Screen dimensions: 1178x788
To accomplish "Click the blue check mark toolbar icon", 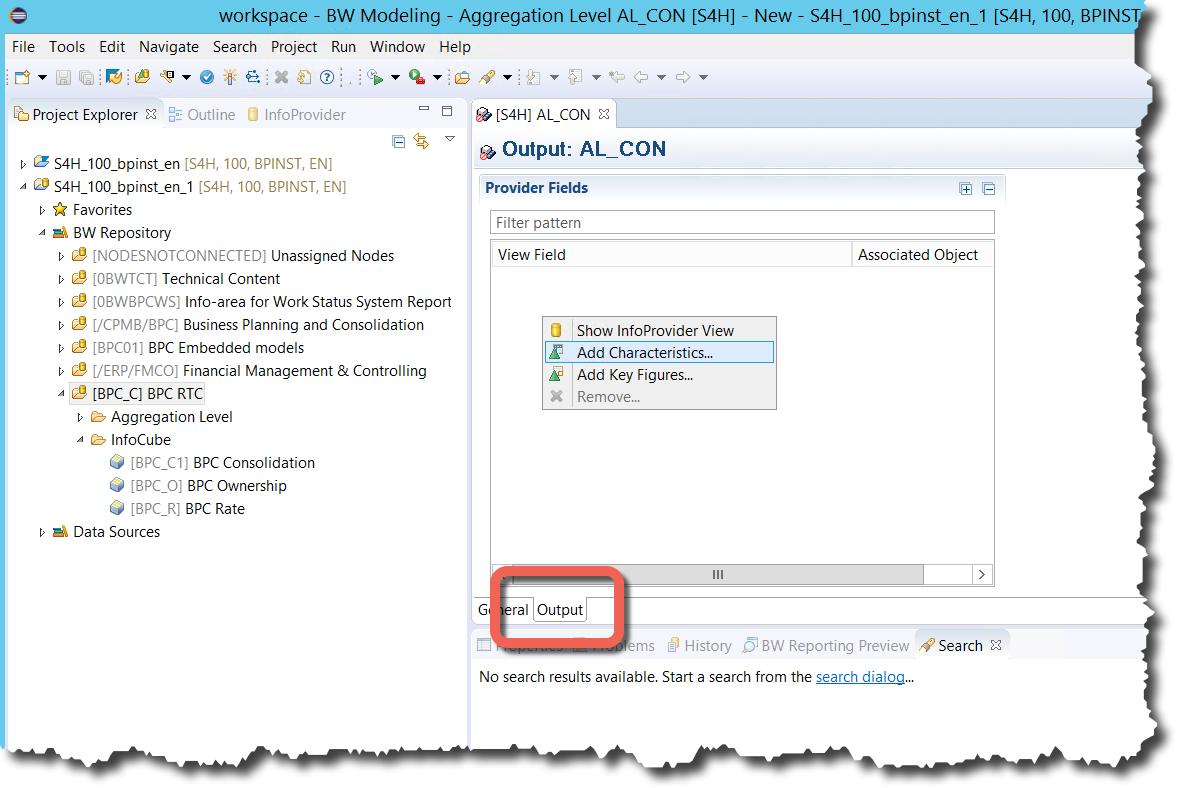I will pyautogui.click(x=207, y=77).
